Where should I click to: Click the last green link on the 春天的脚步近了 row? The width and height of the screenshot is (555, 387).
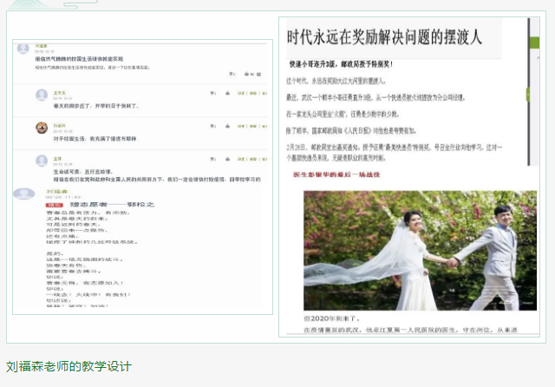point(264,93)
